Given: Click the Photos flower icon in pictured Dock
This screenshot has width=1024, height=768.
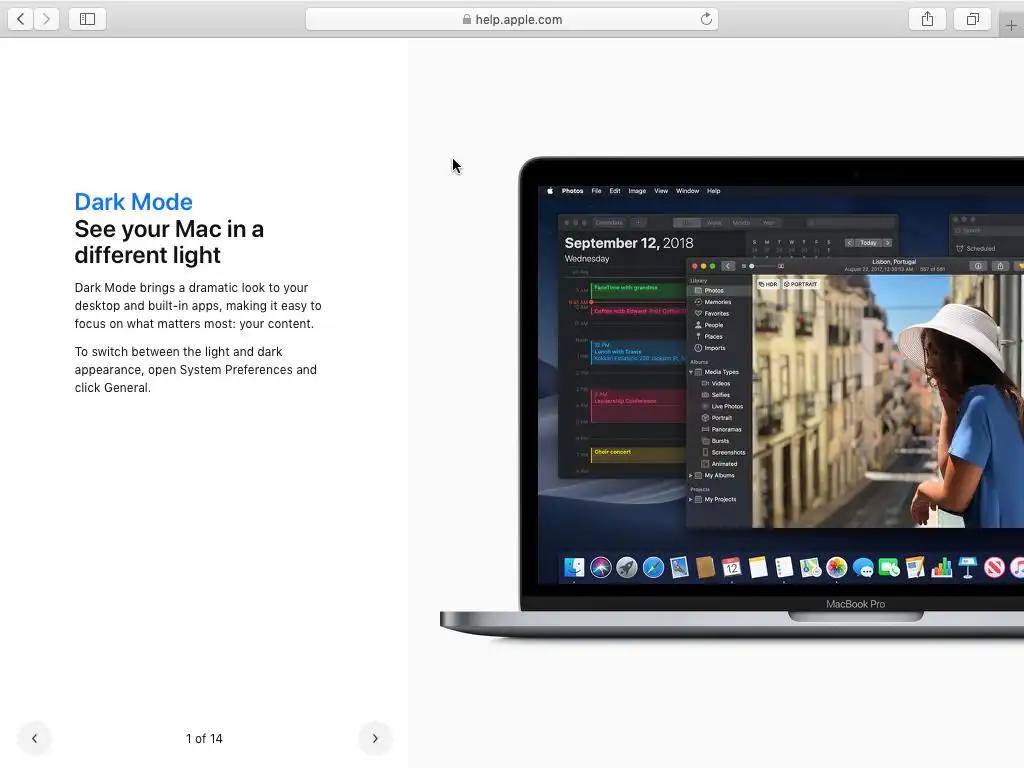Looking at the screenshot, I should 837,568.
